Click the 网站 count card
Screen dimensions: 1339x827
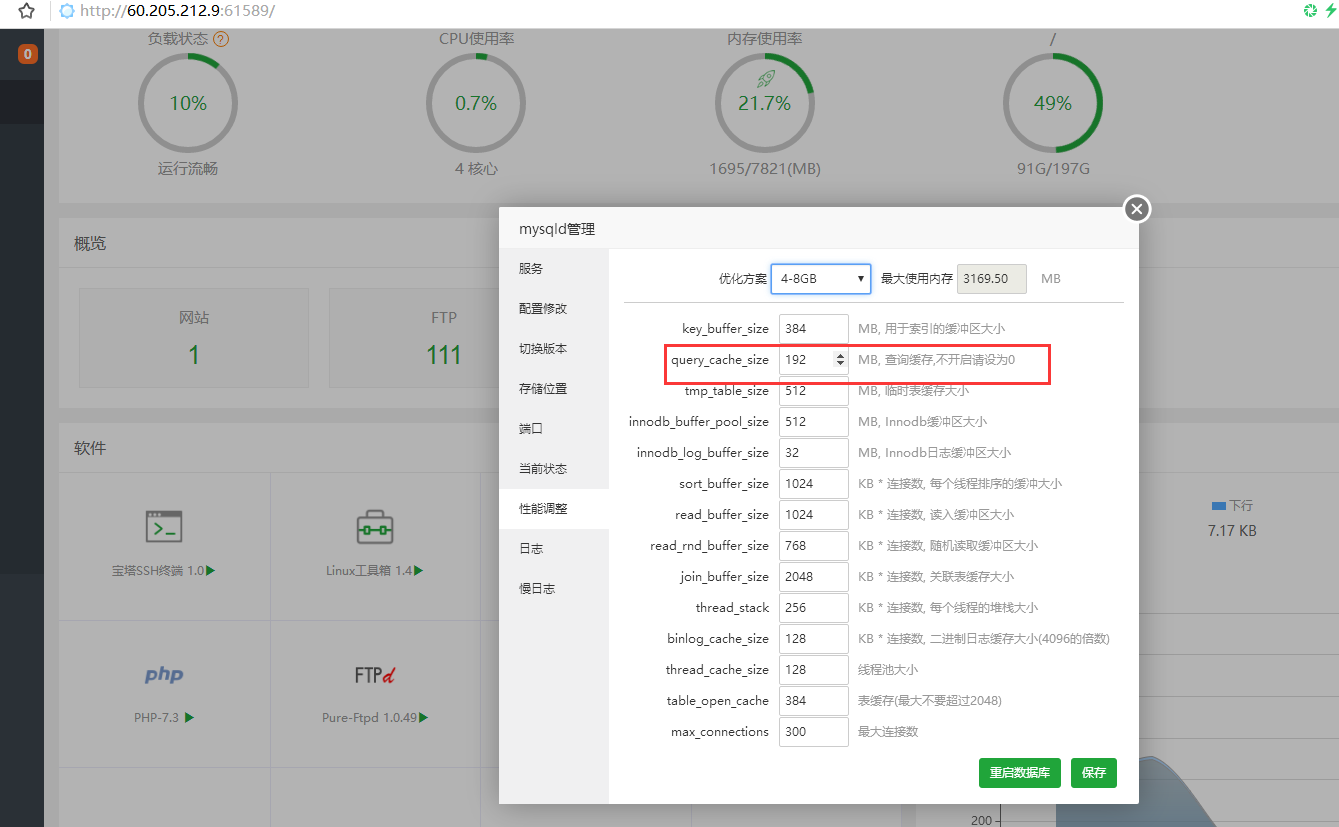[194, 339]
